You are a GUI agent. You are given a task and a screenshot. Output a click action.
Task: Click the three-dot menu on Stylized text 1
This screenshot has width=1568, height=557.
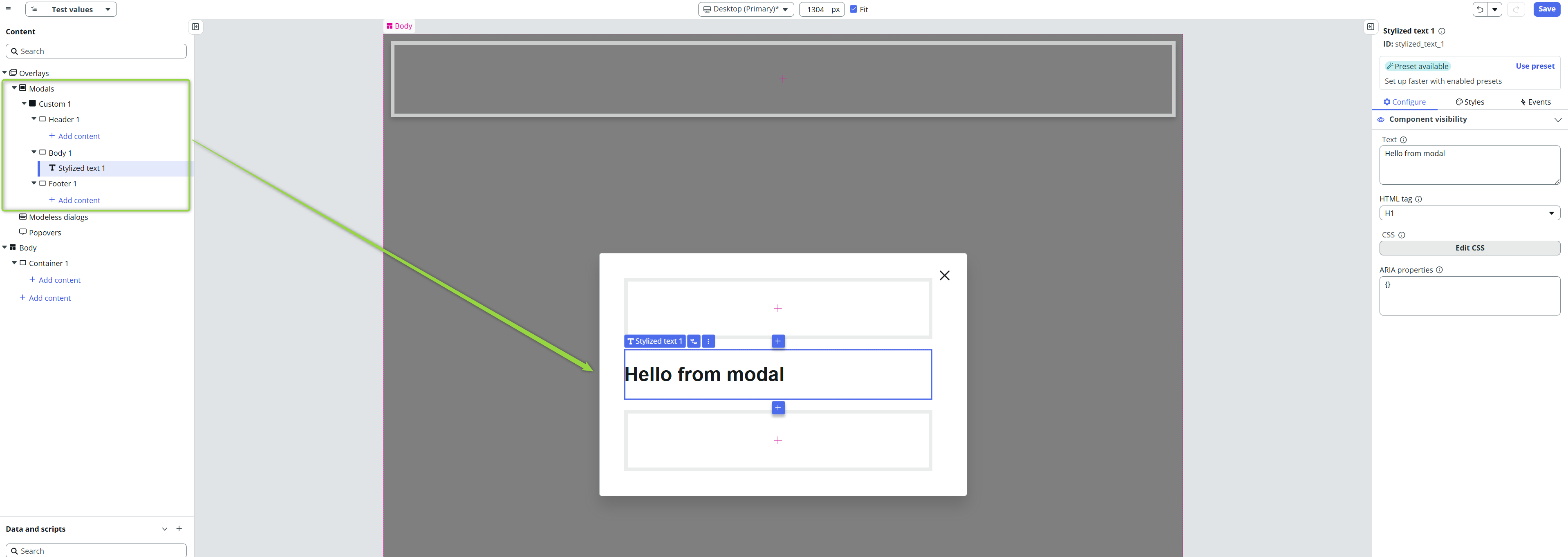(x=708, y=342)
